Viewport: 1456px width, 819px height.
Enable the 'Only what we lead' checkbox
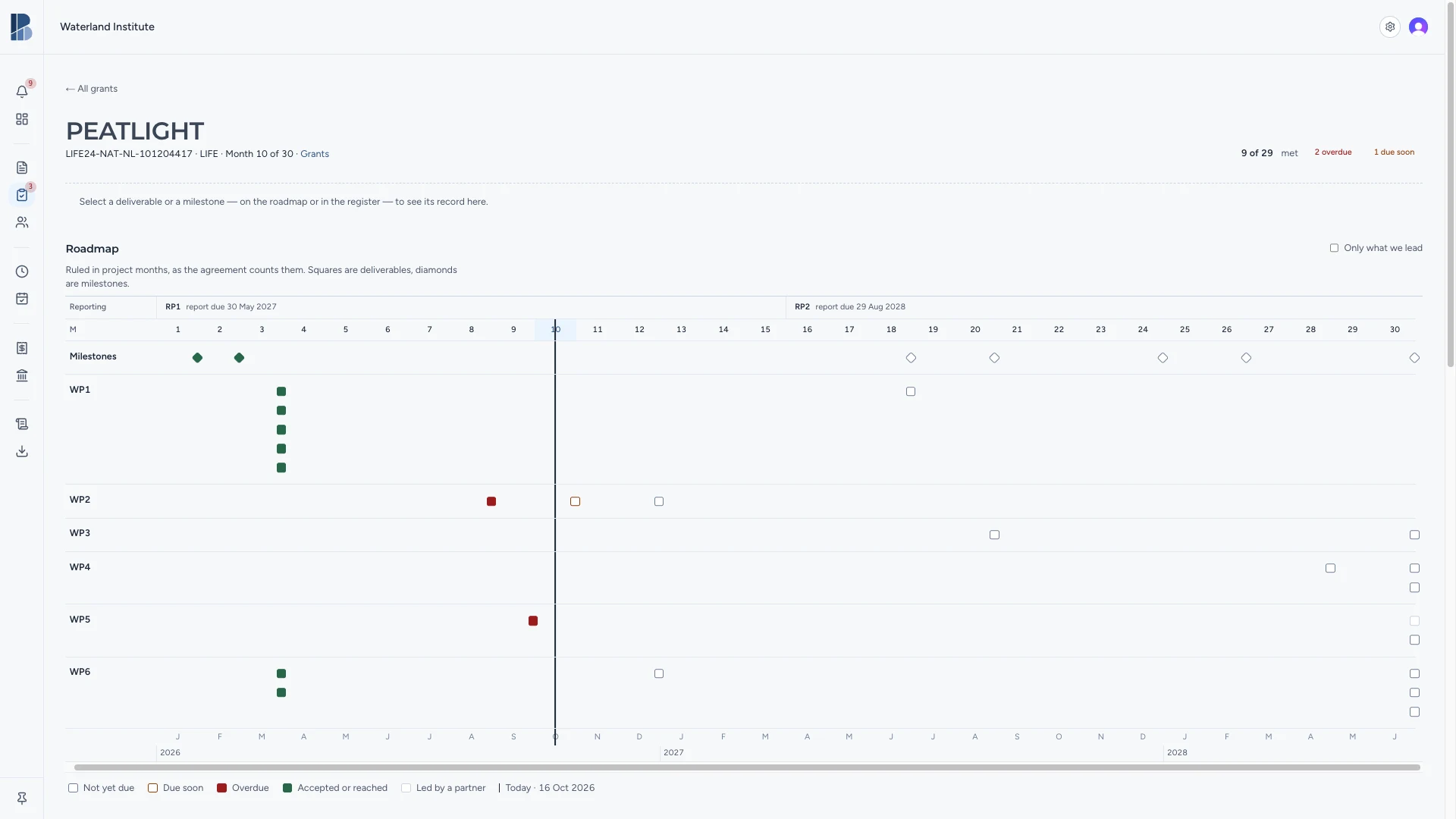pos(1334,248)
